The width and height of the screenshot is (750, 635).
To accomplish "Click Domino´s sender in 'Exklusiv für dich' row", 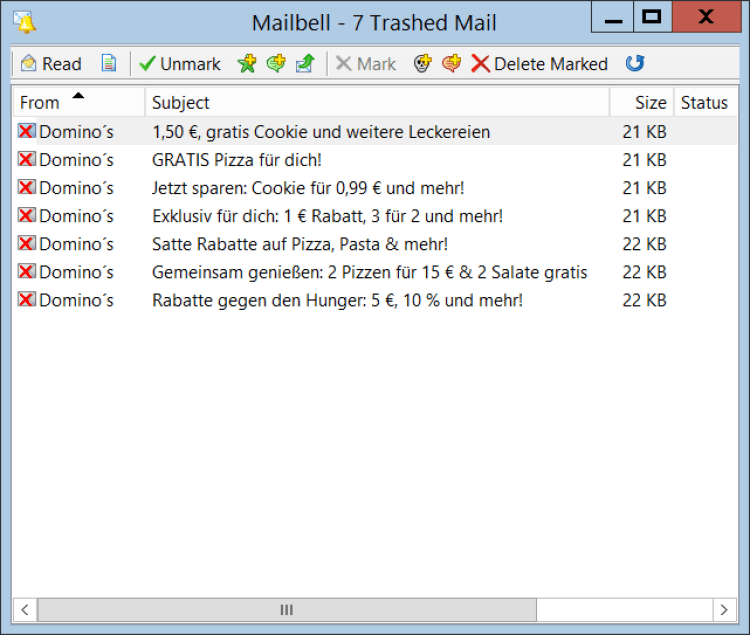I will coord(77,216).
